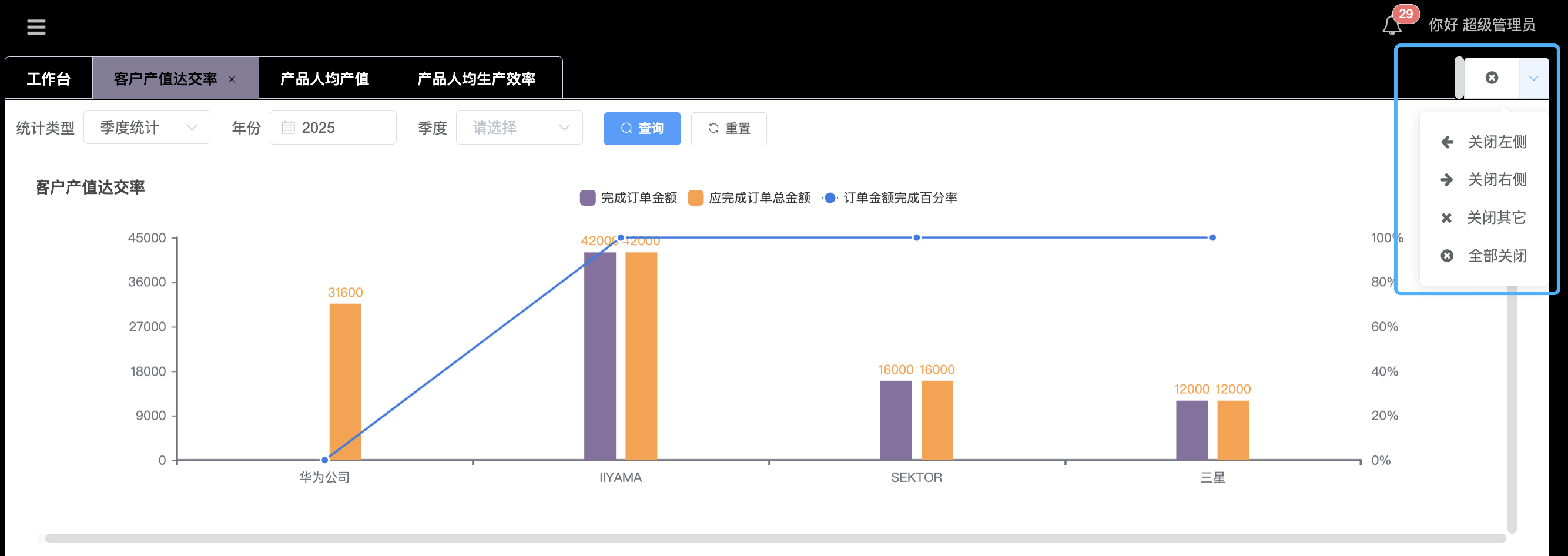This screenshot has width=1568, height=556.
Task: Open the 统计类型 dropdown
Action: pos(147,128)
